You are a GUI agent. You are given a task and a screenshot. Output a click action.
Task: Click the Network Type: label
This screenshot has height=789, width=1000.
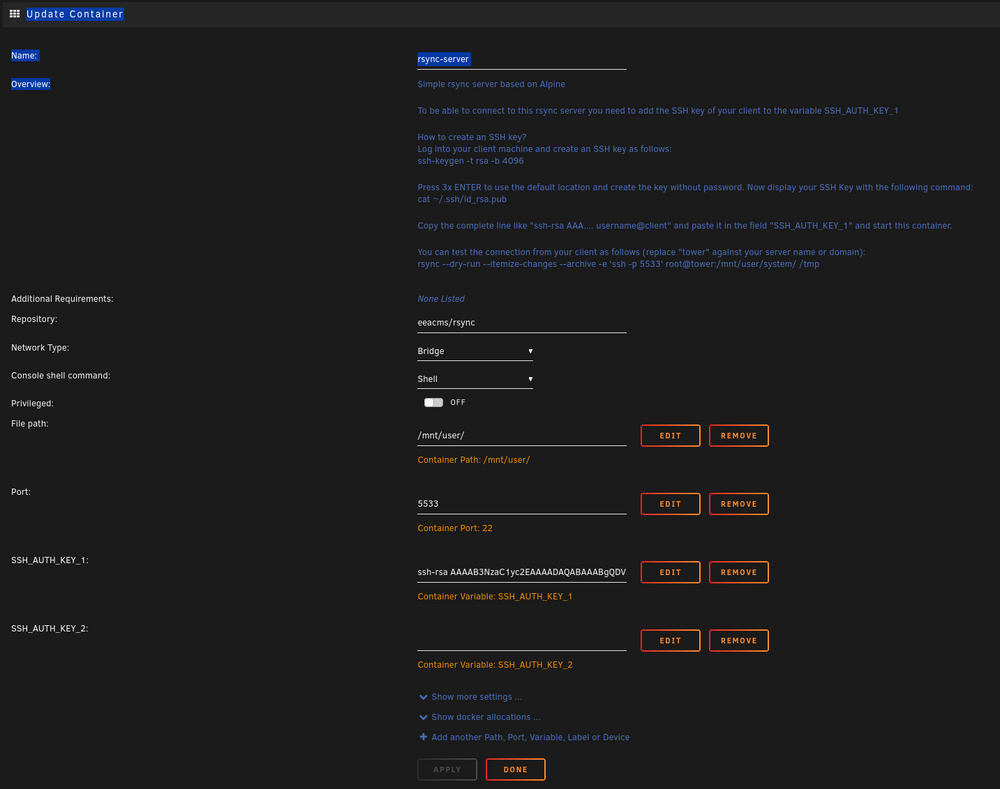40,348
